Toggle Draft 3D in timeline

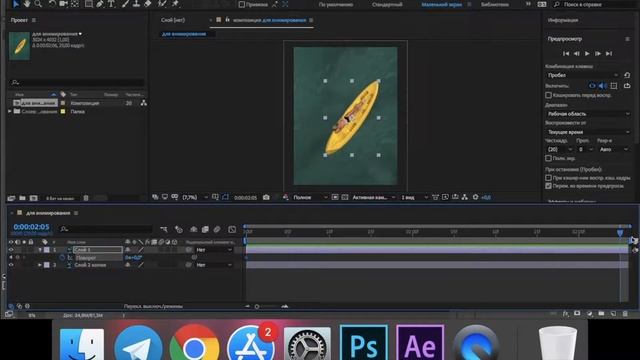(x=178, y=229)
